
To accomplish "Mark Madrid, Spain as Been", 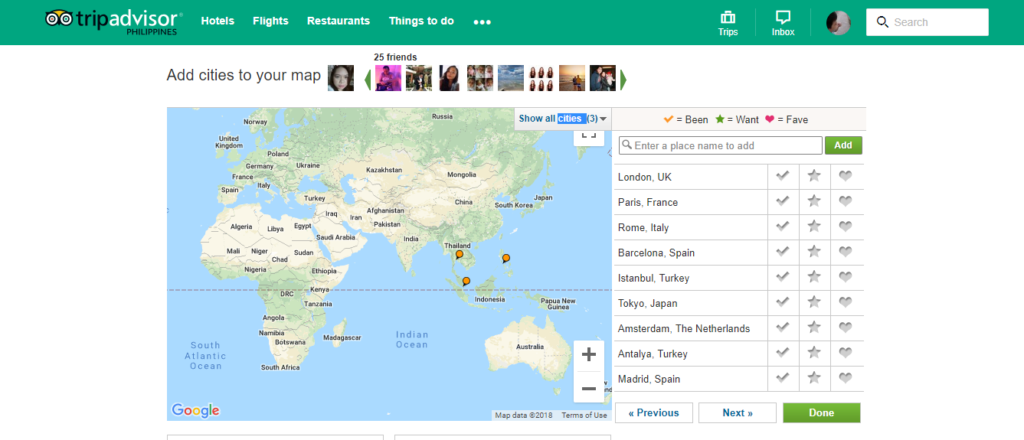I will [x=782, y=378].
